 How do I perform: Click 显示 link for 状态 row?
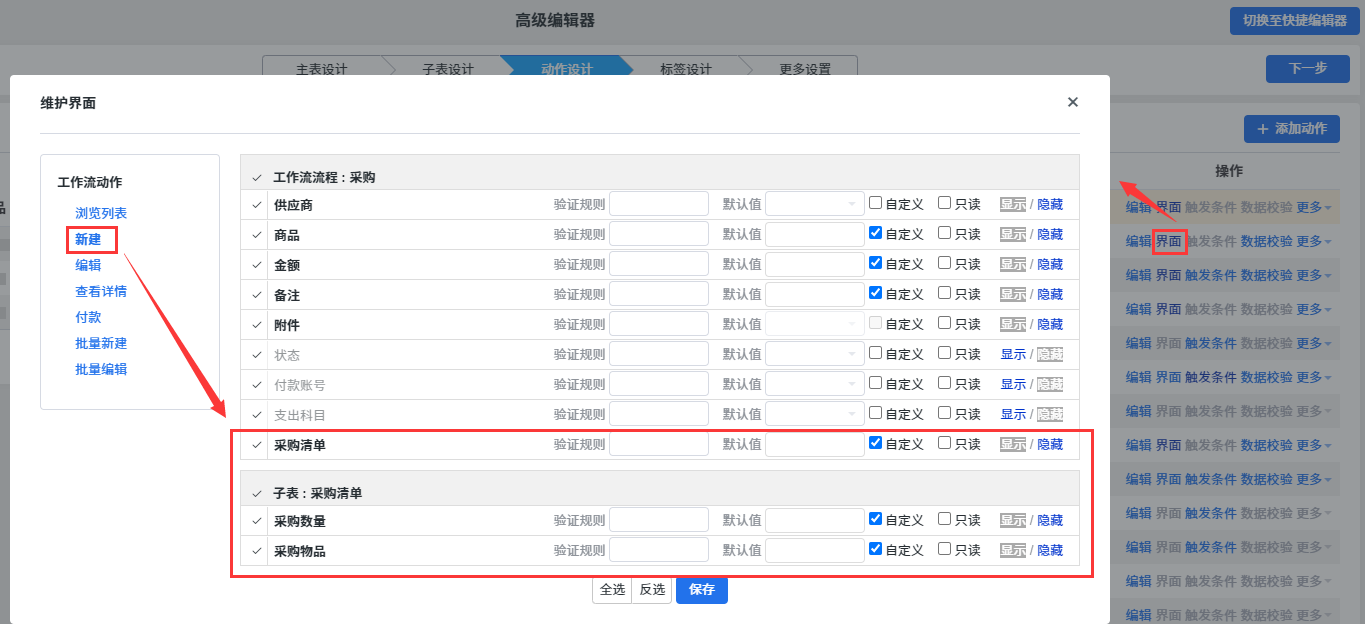[1013, 355]
